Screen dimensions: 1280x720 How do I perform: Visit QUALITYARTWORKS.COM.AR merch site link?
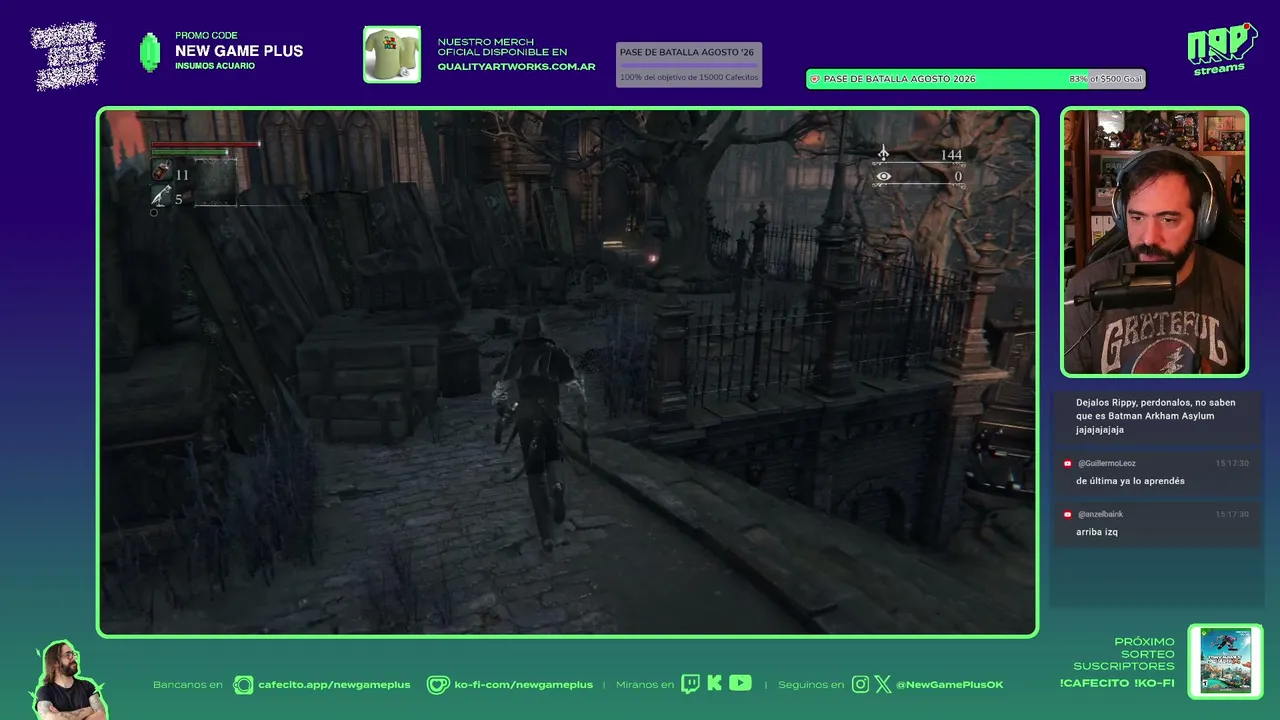516,67
